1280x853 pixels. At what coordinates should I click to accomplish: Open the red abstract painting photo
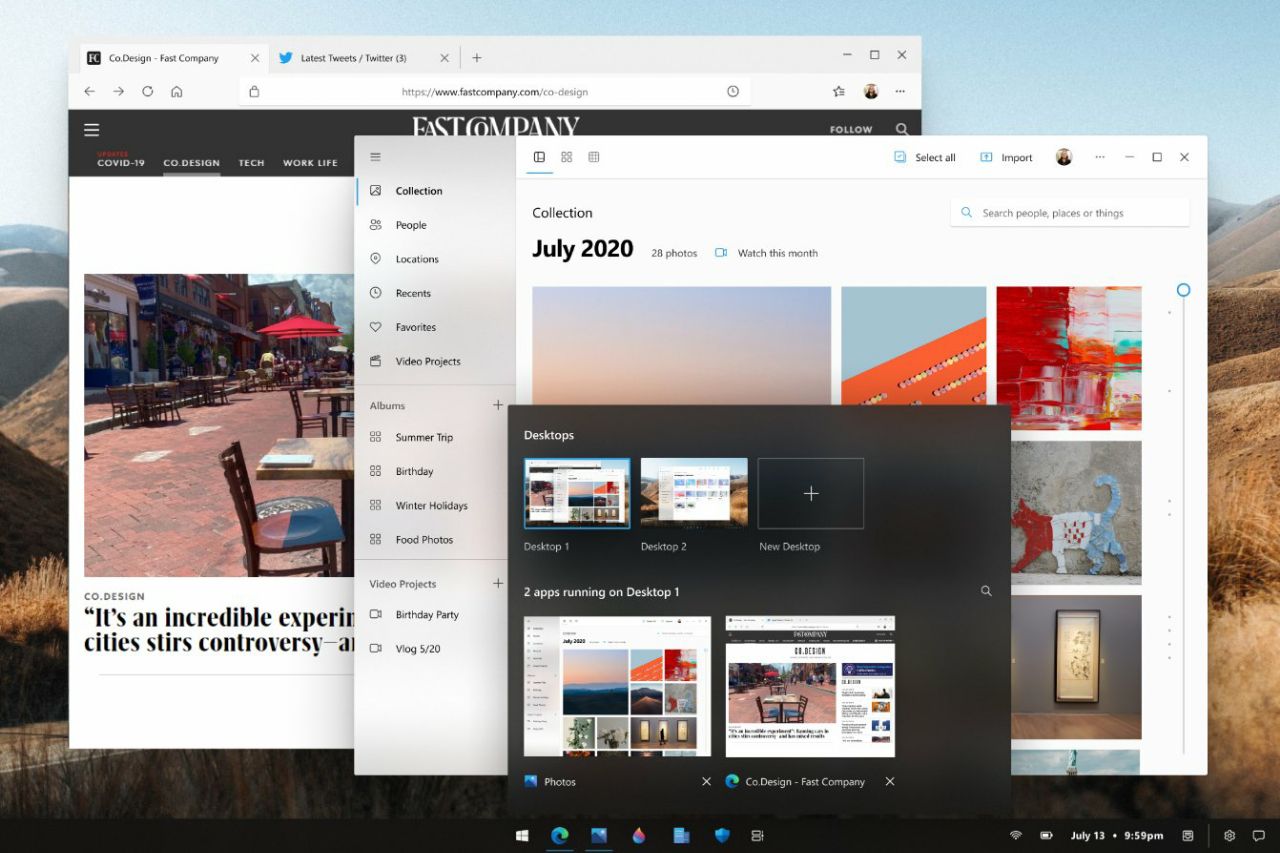(1069, 358)
